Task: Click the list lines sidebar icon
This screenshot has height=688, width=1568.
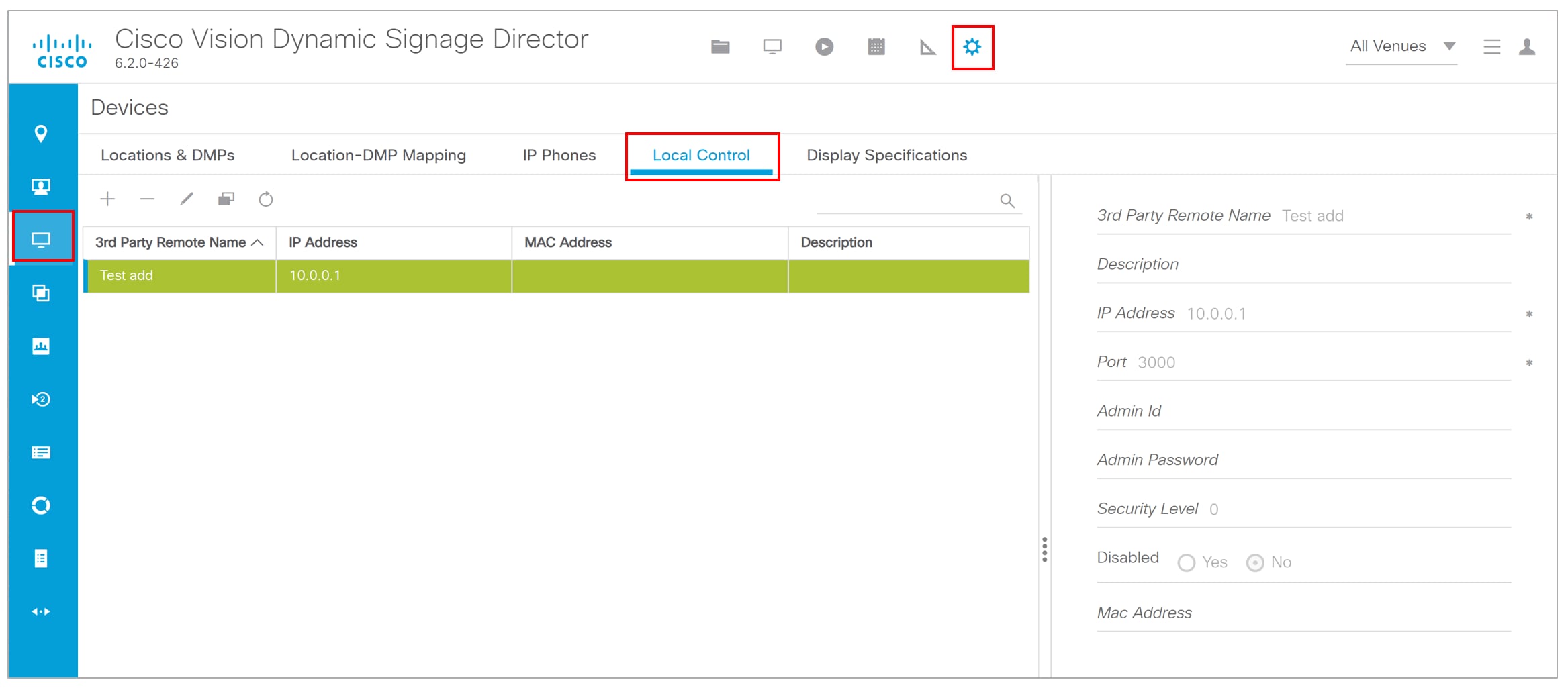Action: 41,452
